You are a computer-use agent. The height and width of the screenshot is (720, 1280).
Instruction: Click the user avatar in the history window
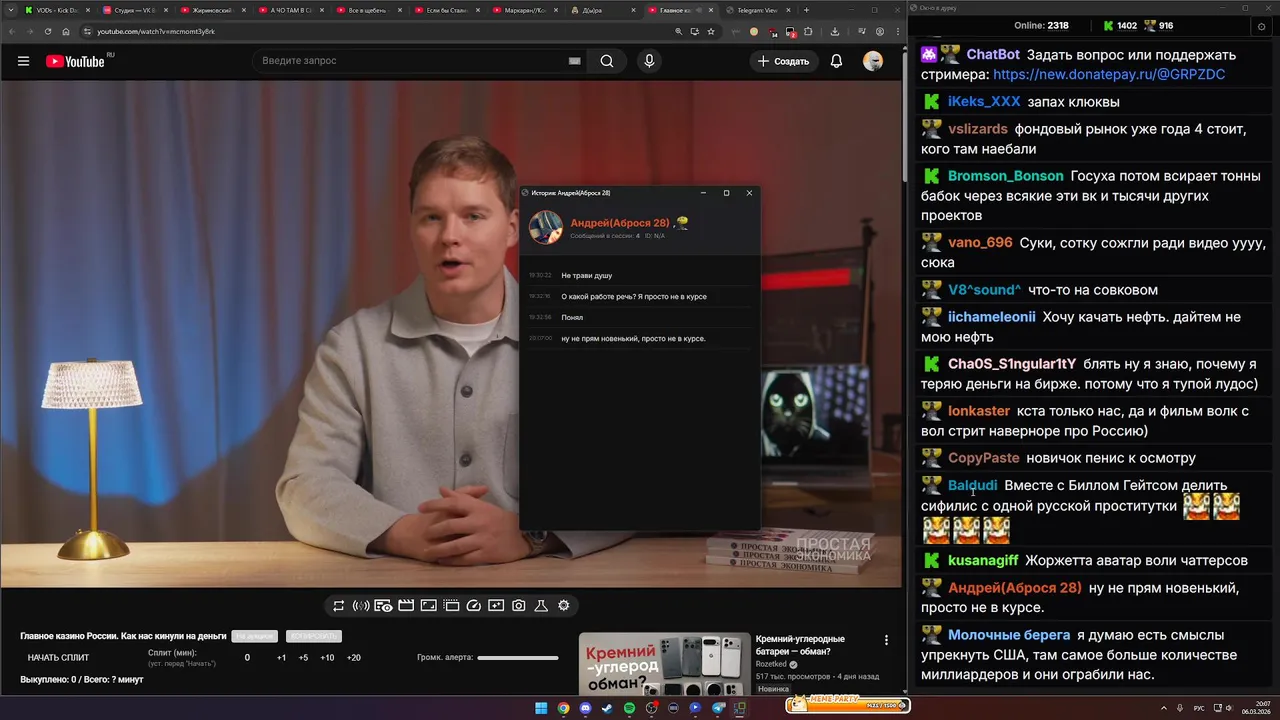(546, 227)
